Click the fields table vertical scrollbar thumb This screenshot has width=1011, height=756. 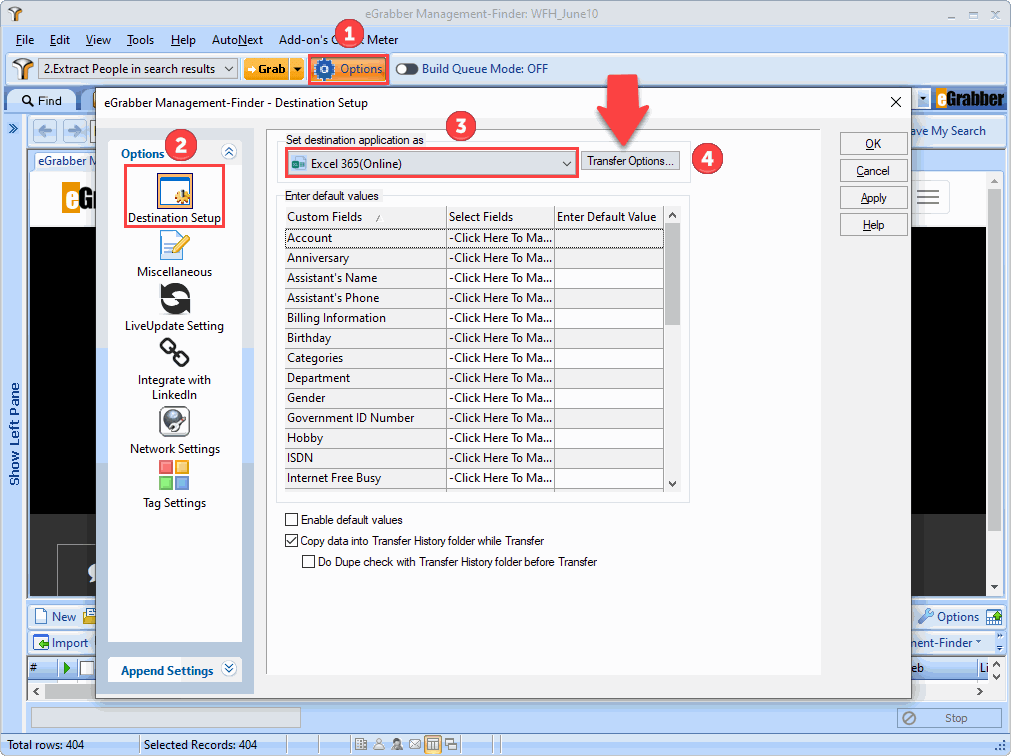point(672,273)
